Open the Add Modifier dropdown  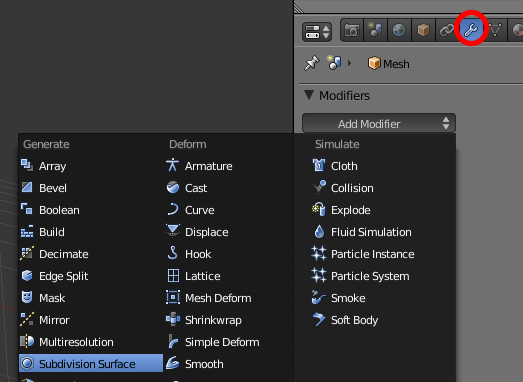[379, 124]
